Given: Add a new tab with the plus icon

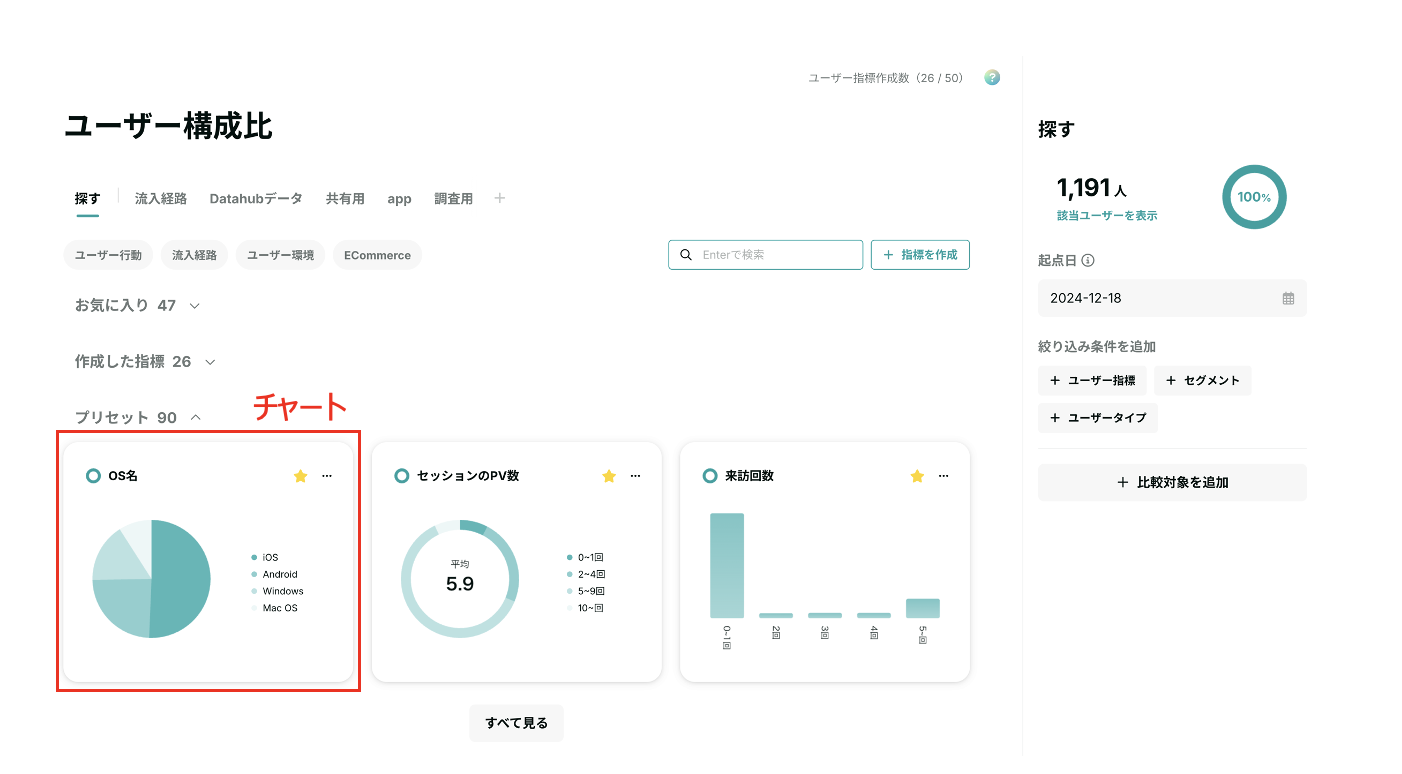Looking at the screenshot, I should pos(500,198).
